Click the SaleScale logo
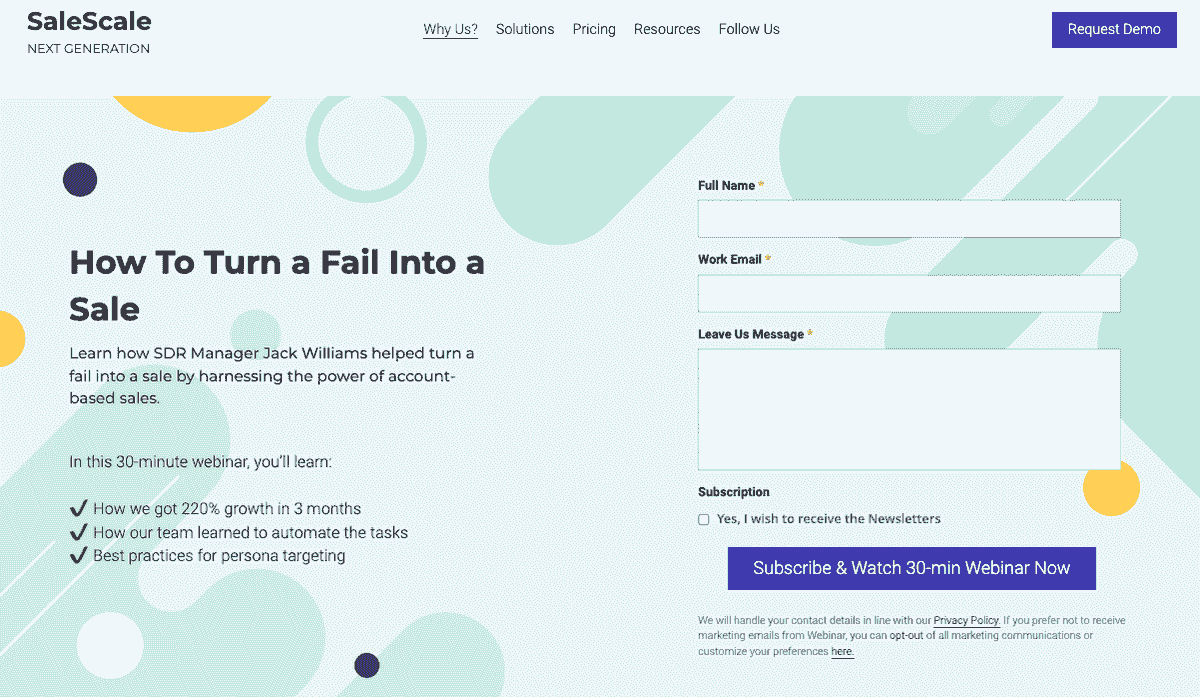This screenshot has width=1200, height=697. [89, 32]
